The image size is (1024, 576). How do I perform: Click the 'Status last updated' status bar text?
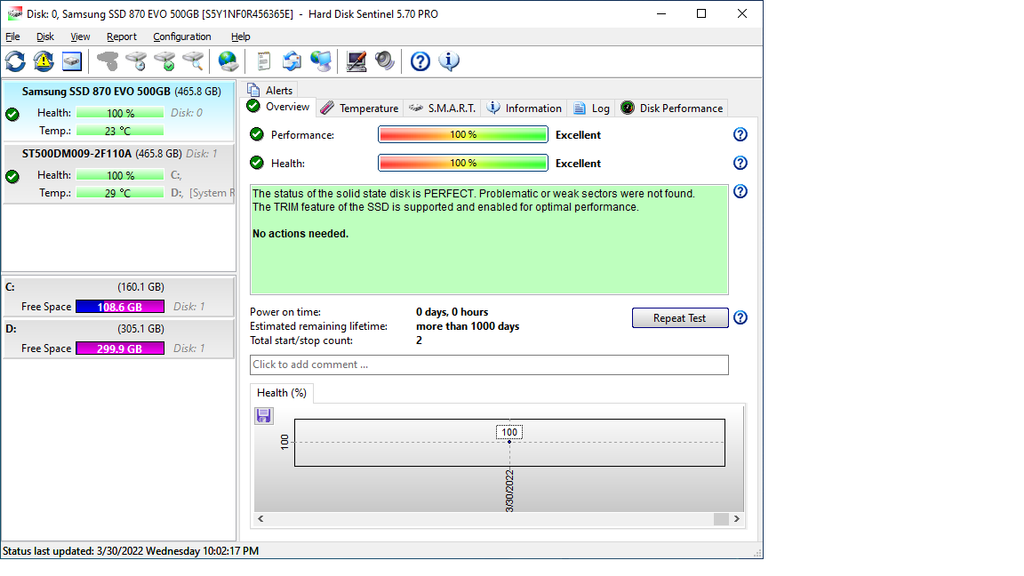coord(131,551)
